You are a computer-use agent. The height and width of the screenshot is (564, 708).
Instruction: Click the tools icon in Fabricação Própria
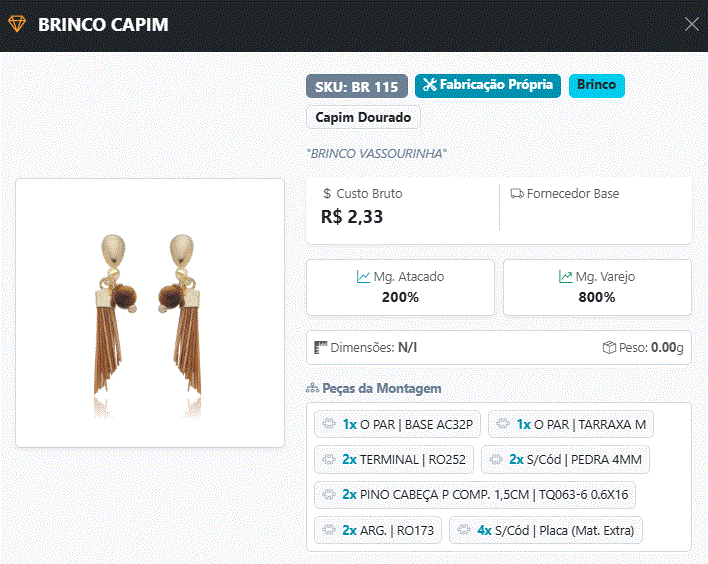pyautogui.click(x=430, y=84)
